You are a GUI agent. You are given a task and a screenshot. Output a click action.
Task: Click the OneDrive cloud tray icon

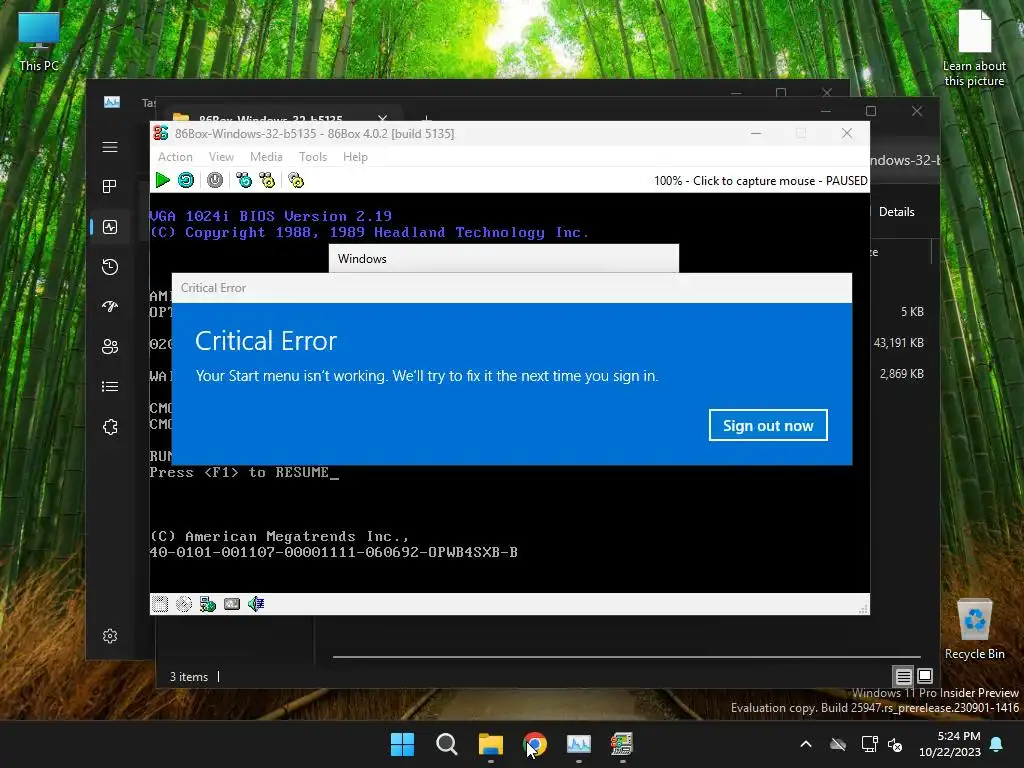click(838, 744)
